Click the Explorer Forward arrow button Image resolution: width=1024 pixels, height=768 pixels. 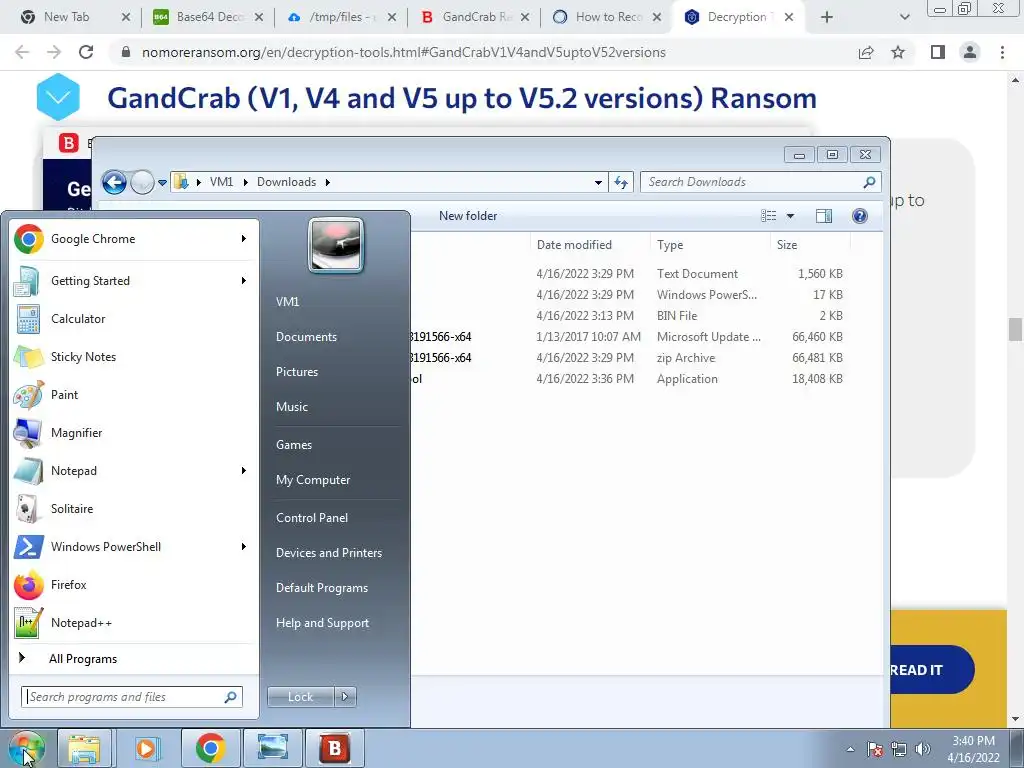(x=142, y=182)
